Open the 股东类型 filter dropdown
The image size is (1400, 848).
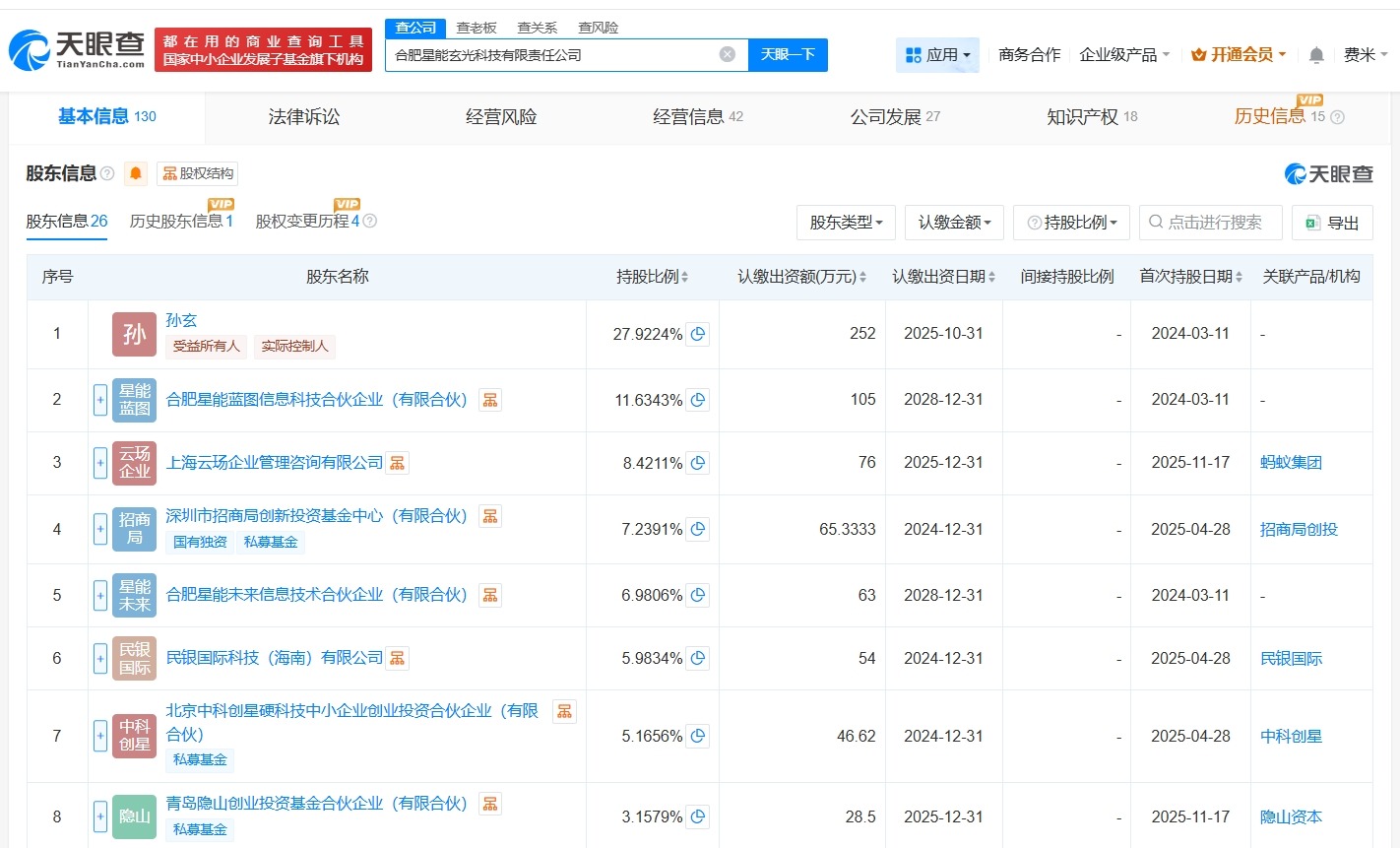coord(845,223)
